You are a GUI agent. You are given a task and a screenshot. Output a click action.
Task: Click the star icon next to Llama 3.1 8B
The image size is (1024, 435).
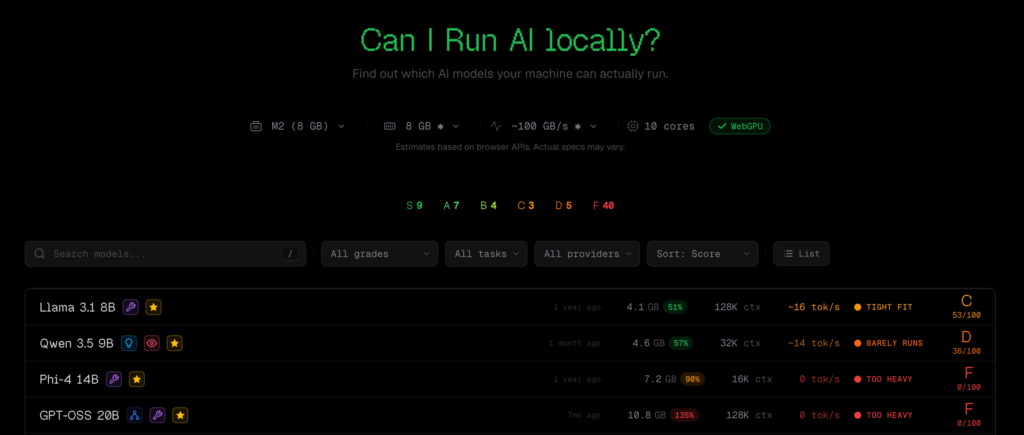pos(153,307)
